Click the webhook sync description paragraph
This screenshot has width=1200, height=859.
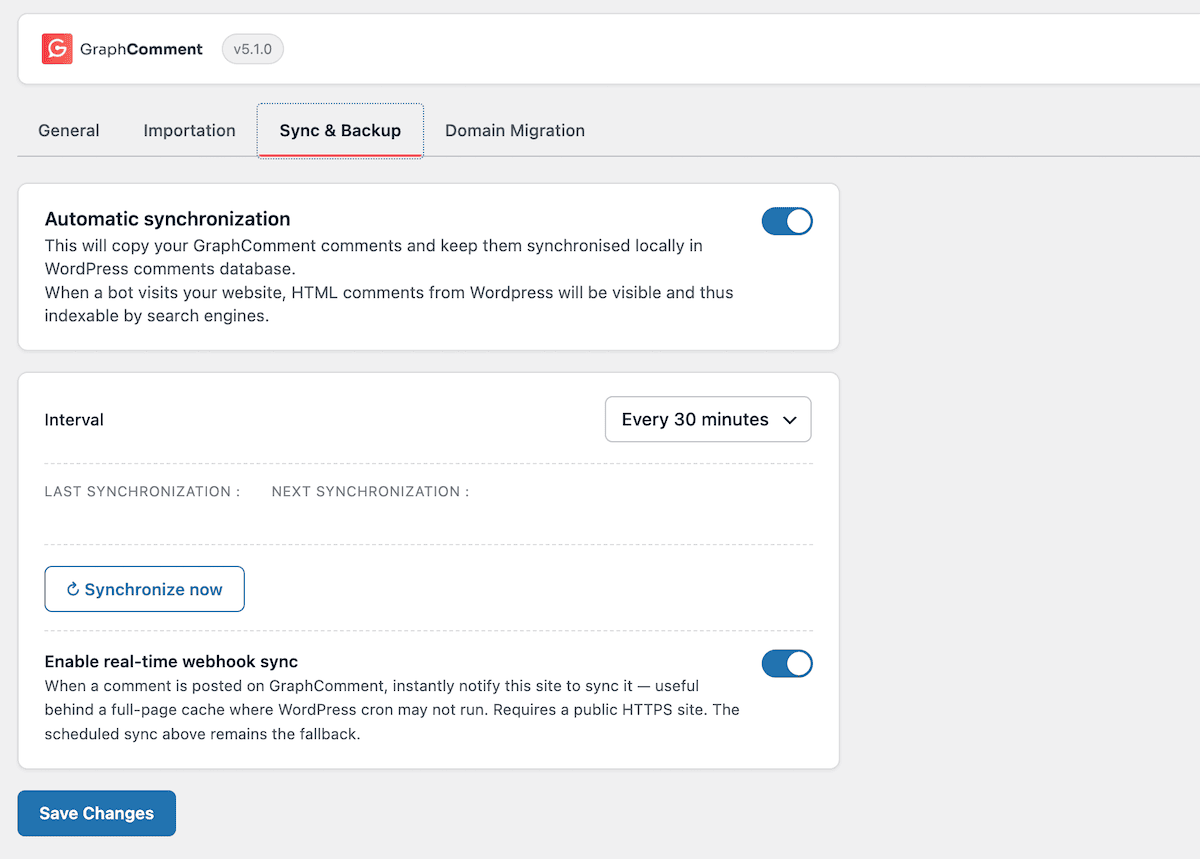[x=392, y=710]
